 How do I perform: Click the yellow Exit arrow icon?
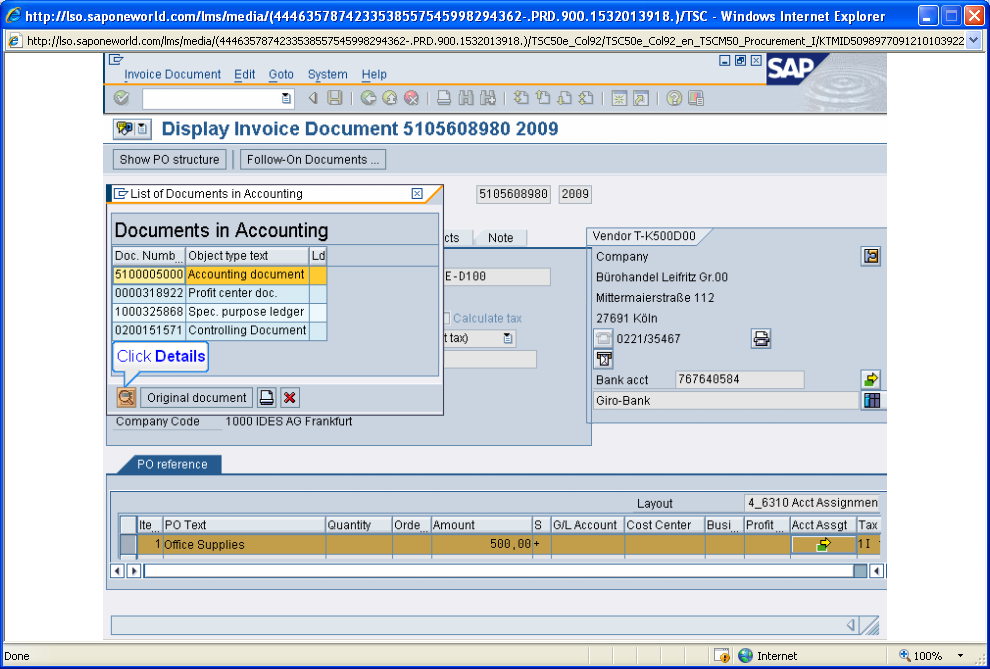pos(390,98)
